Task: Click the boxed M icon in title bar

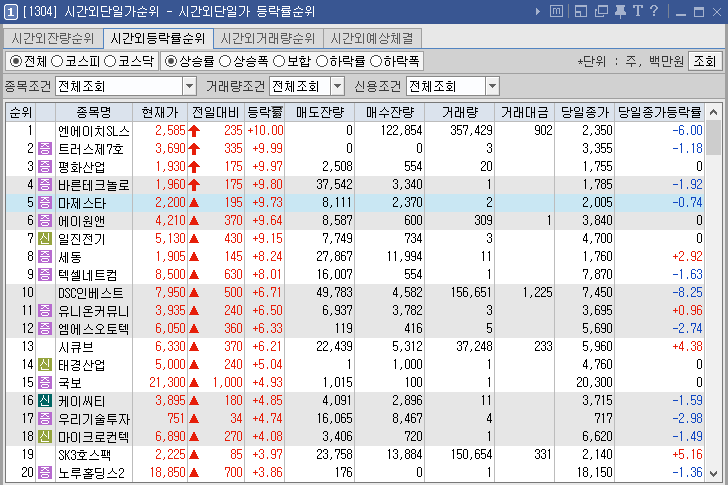Action: 556,11
